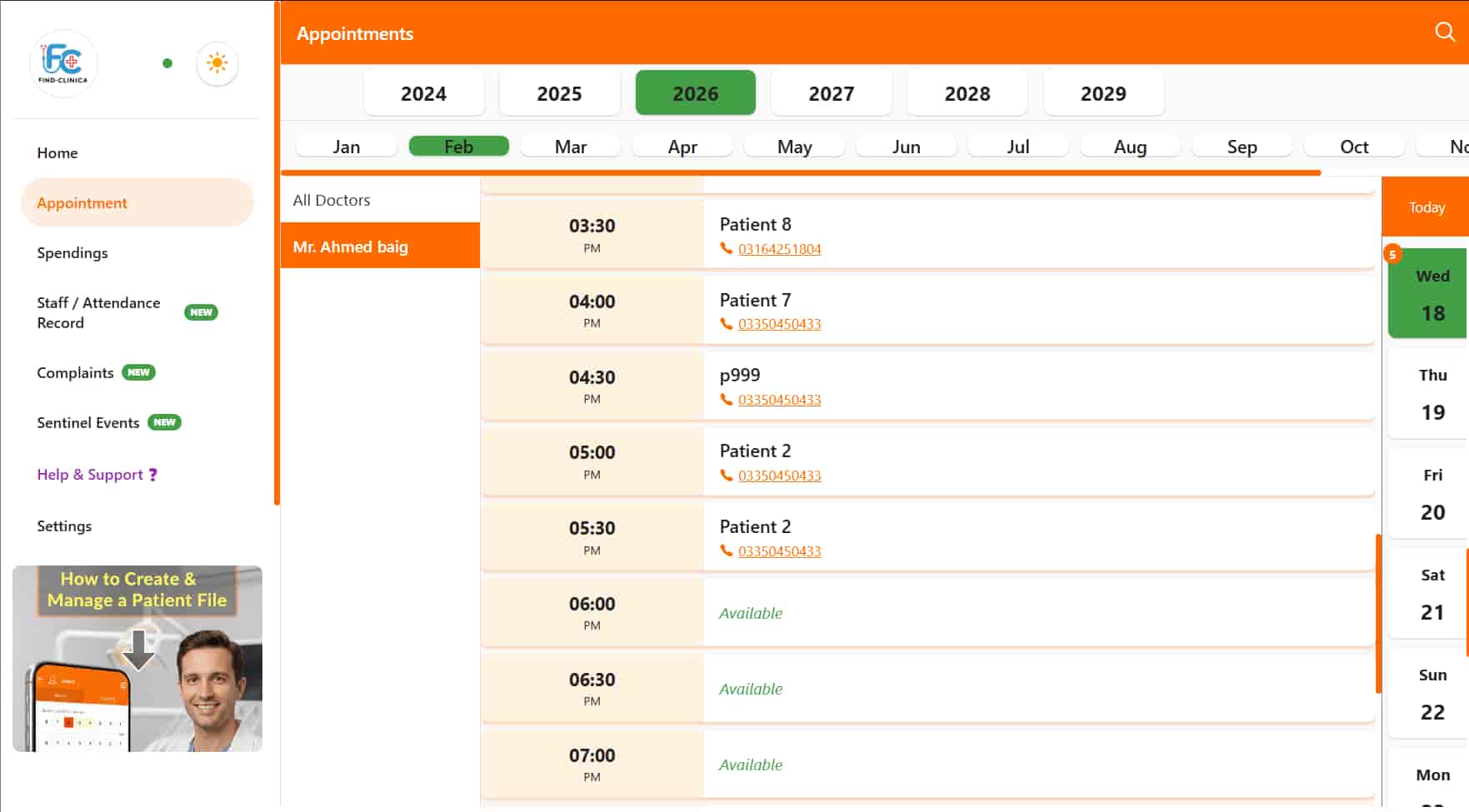
Task: Click the green online status dot
Action: coord(167,63)
